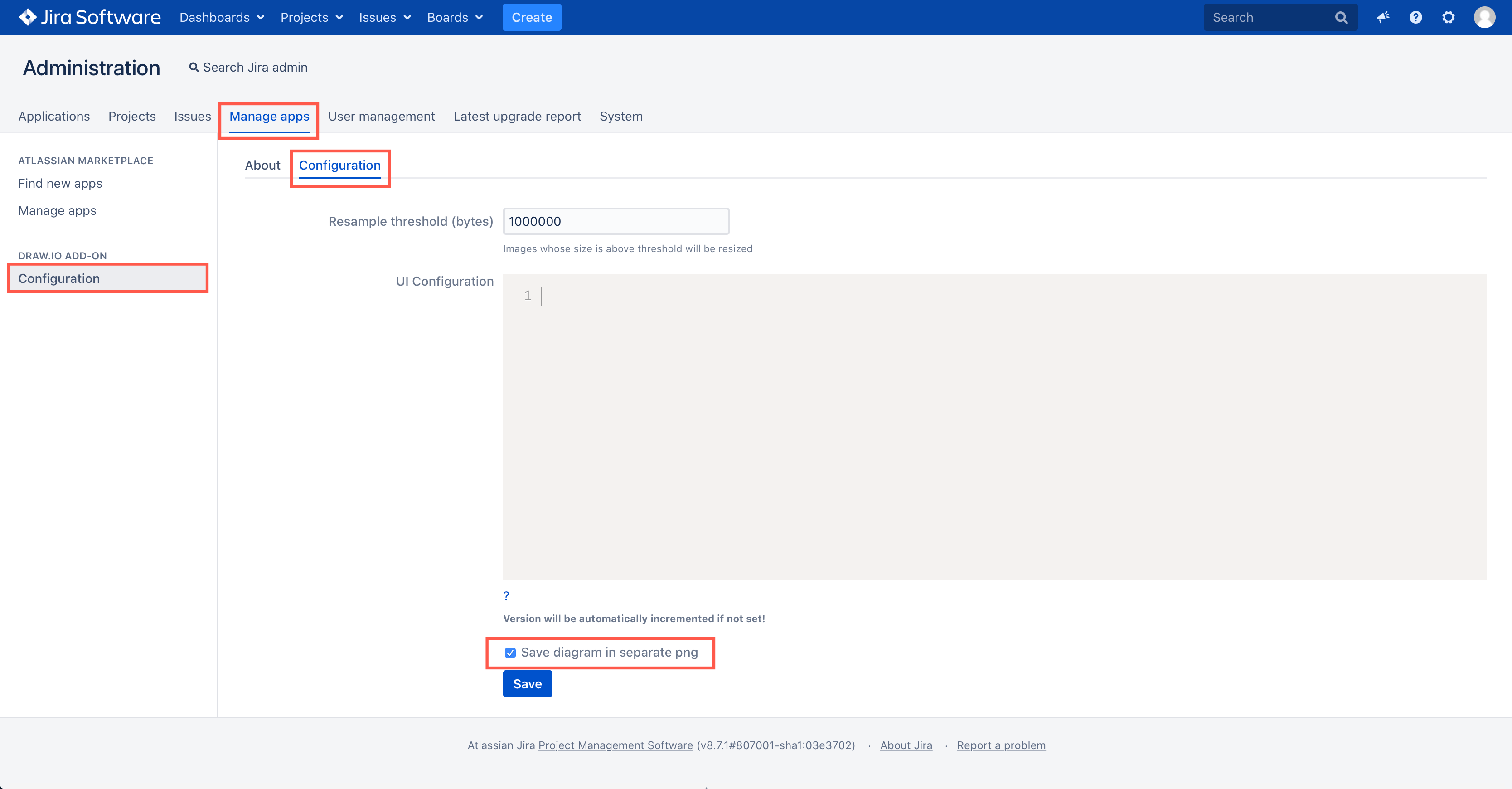Click the search magnifier icon

point(1342,17)
